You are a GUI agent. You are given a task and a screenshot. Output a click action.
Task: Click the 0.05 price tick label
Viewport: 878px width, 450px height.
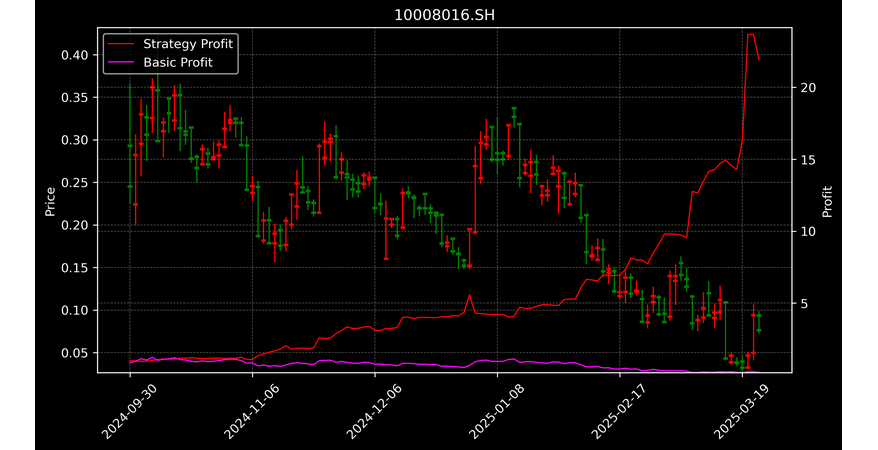75,353
